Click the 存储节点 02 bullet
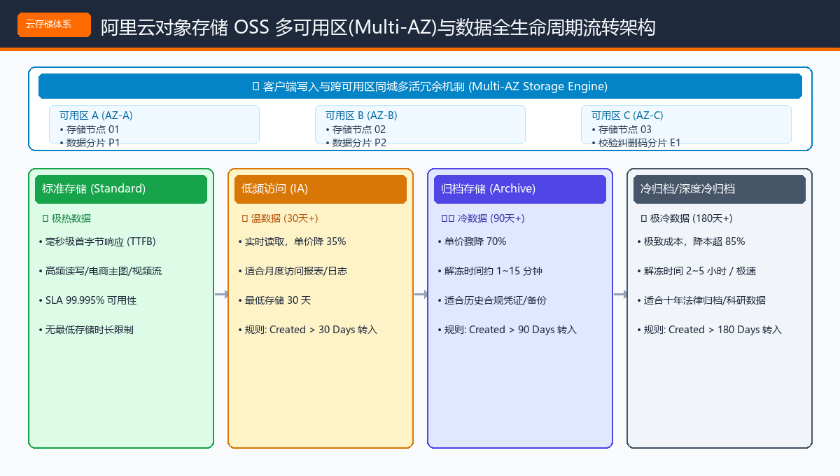 coord(356,129)
